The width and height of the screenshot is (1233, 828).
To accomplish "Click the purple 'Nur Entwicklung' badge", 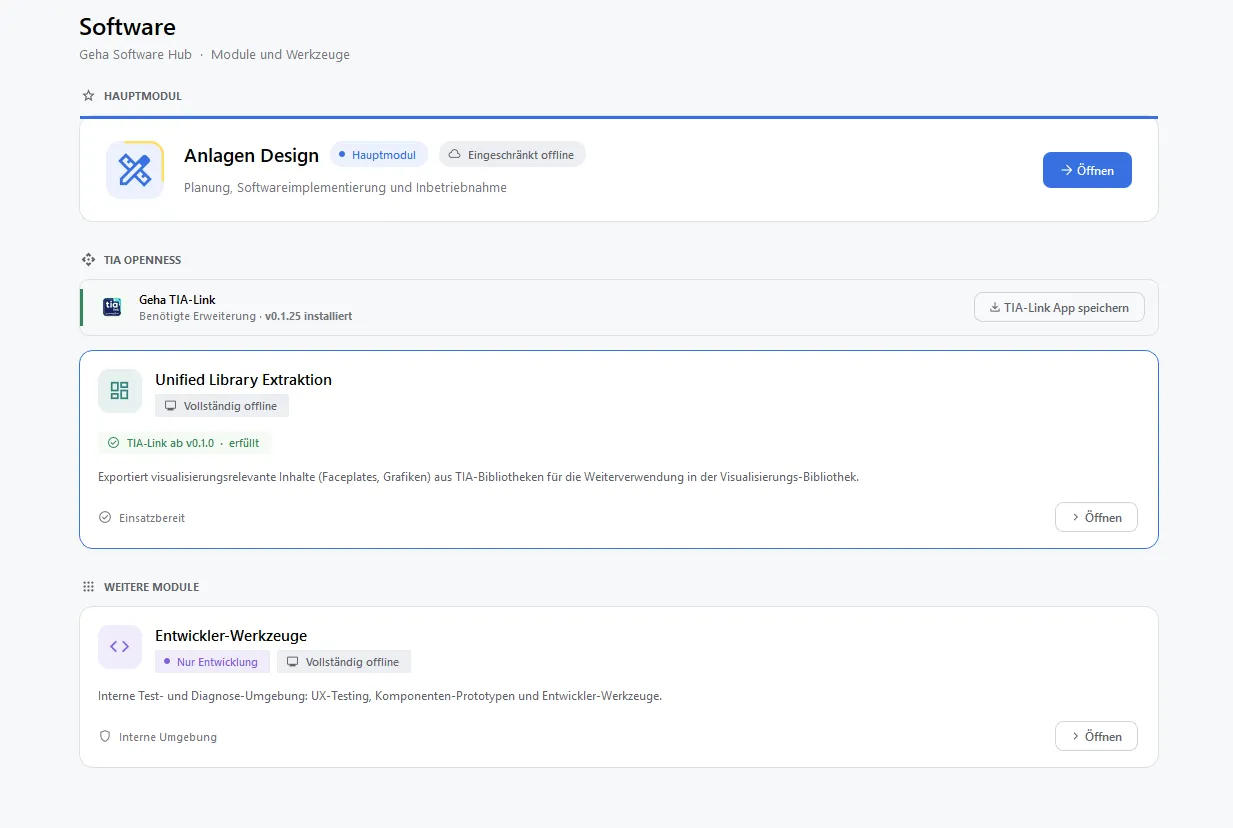I will [212, 662].
